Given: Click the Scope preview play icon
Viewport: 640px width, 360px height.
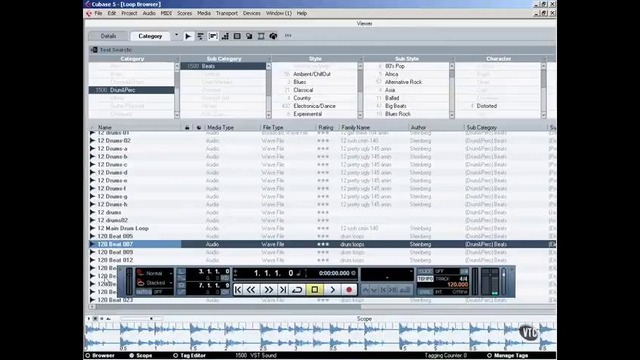Looking at the screenshot, I should pos(89,318).
